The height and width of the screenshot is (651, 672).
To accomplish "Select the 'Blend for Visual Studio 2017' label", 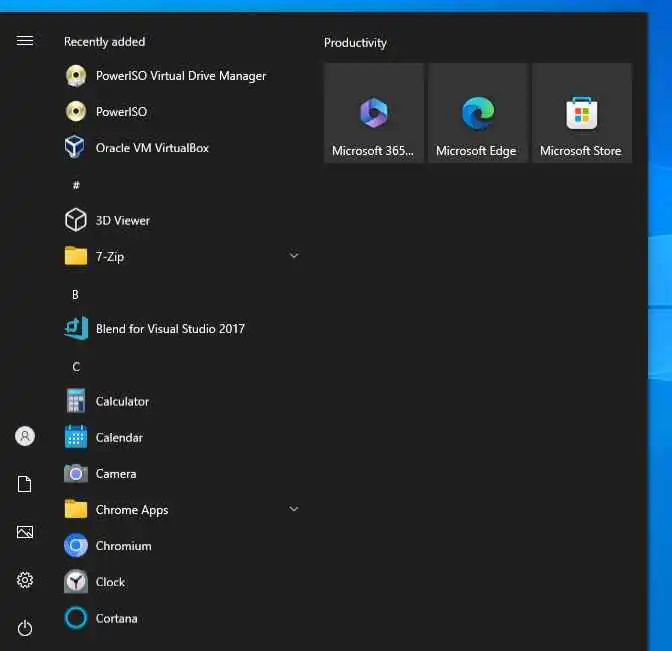I will pyautogui.click(x=170, y=329).
